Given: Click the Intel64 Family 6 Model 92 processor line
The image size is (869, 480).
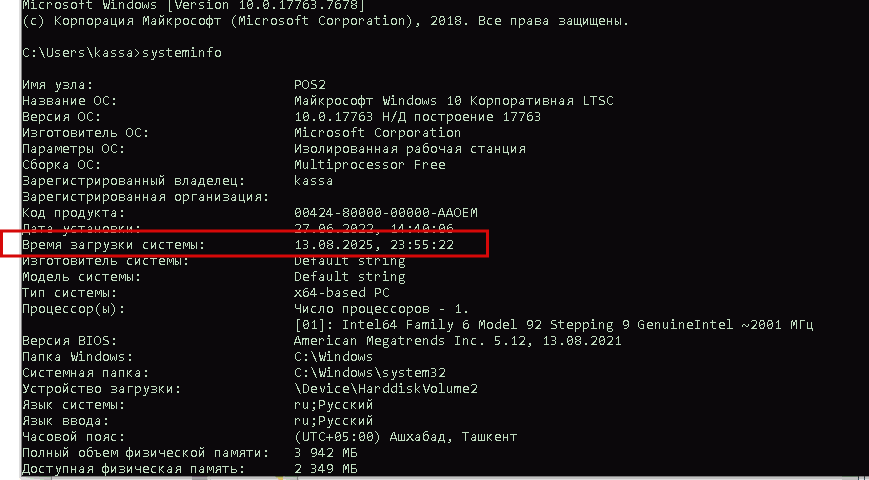Looking at the screenshot, I should point(553,325).
